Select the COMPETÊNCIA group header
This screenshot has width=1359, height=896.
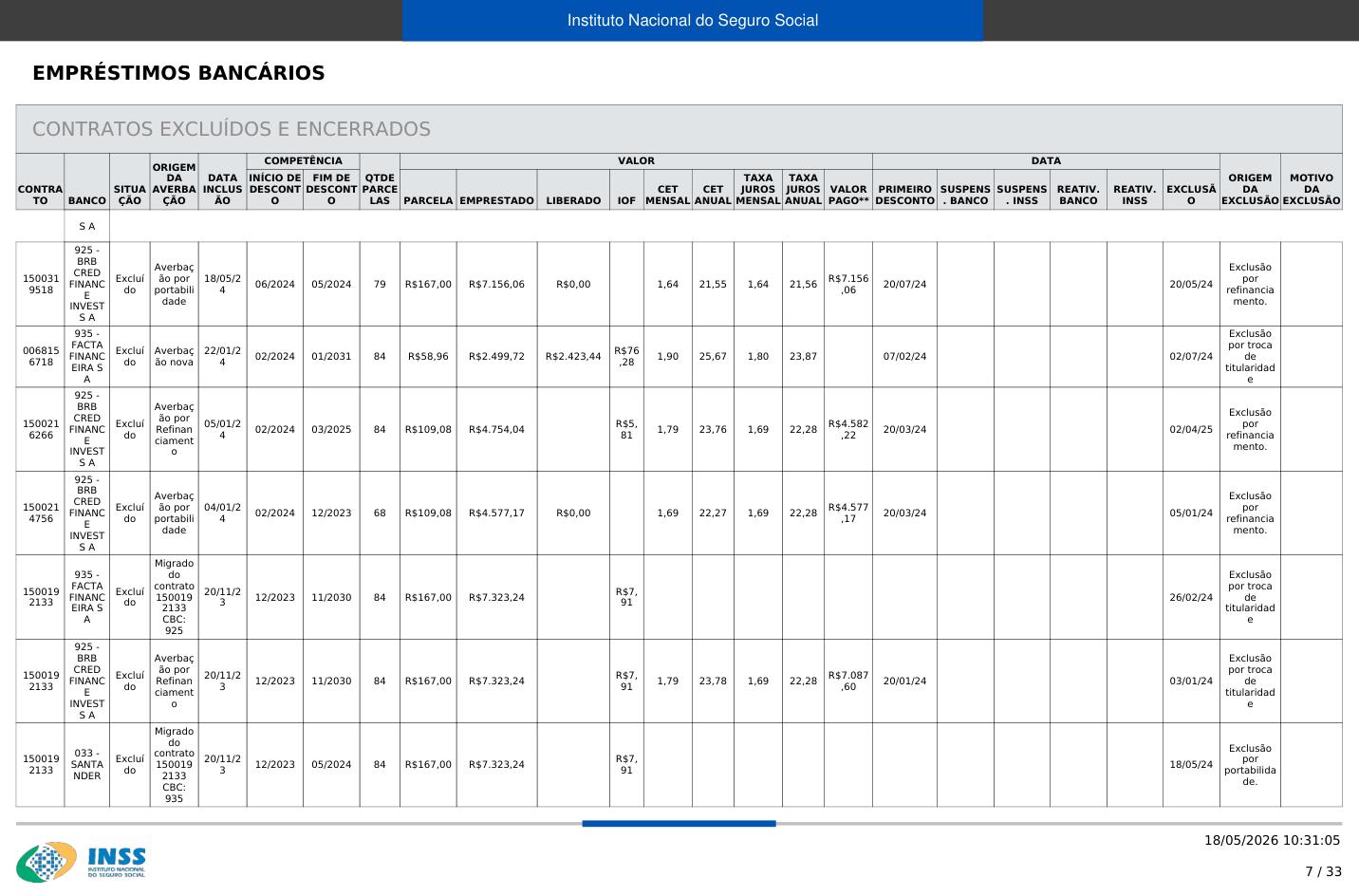click(304, 161)
